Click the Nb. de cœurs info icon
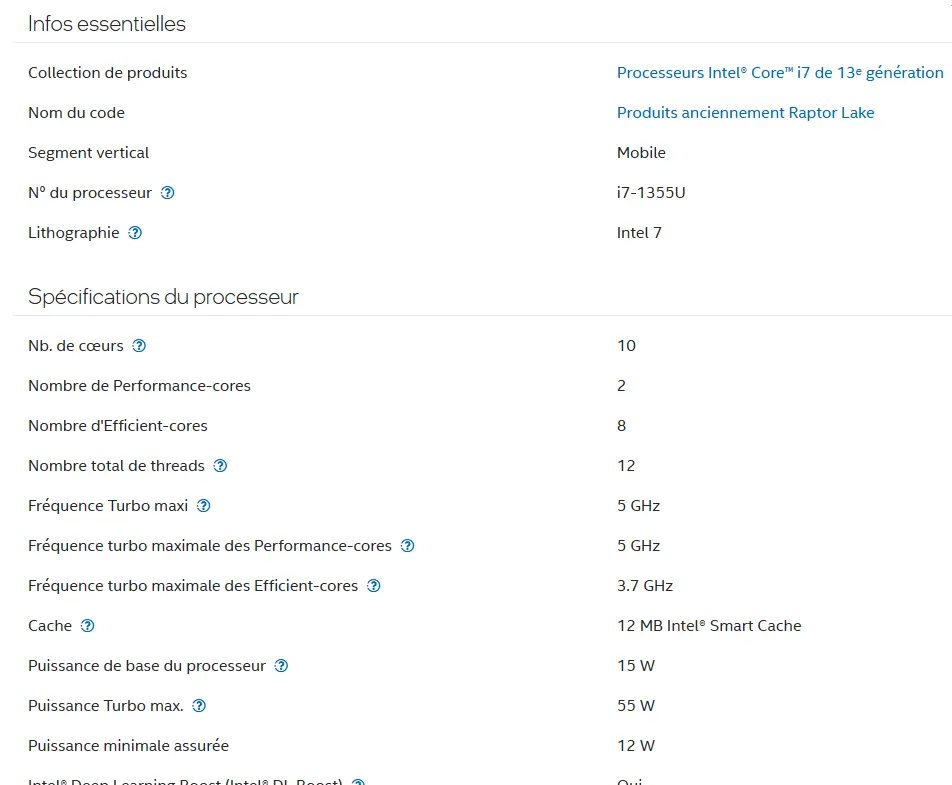 coord(139,346)
